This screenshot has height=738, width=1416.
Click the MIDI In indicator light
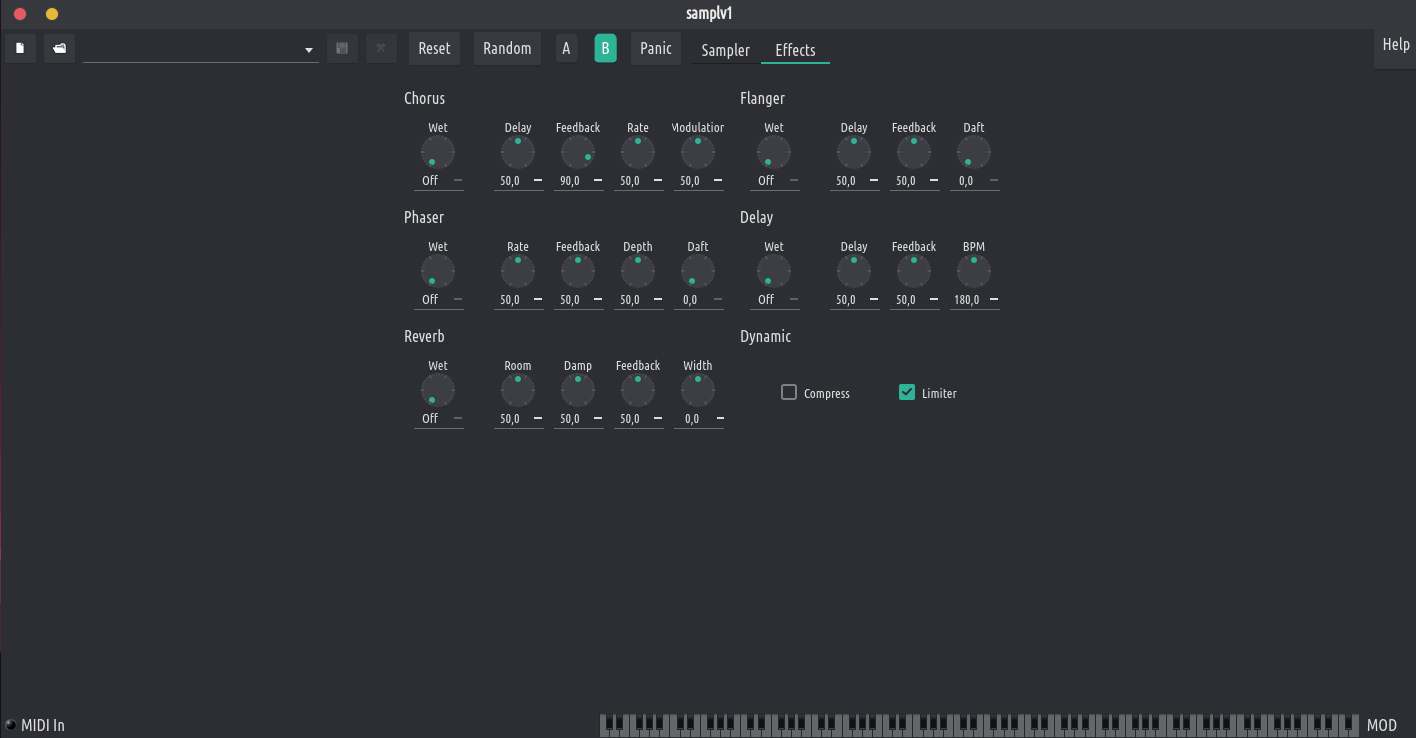pos(11,725)
